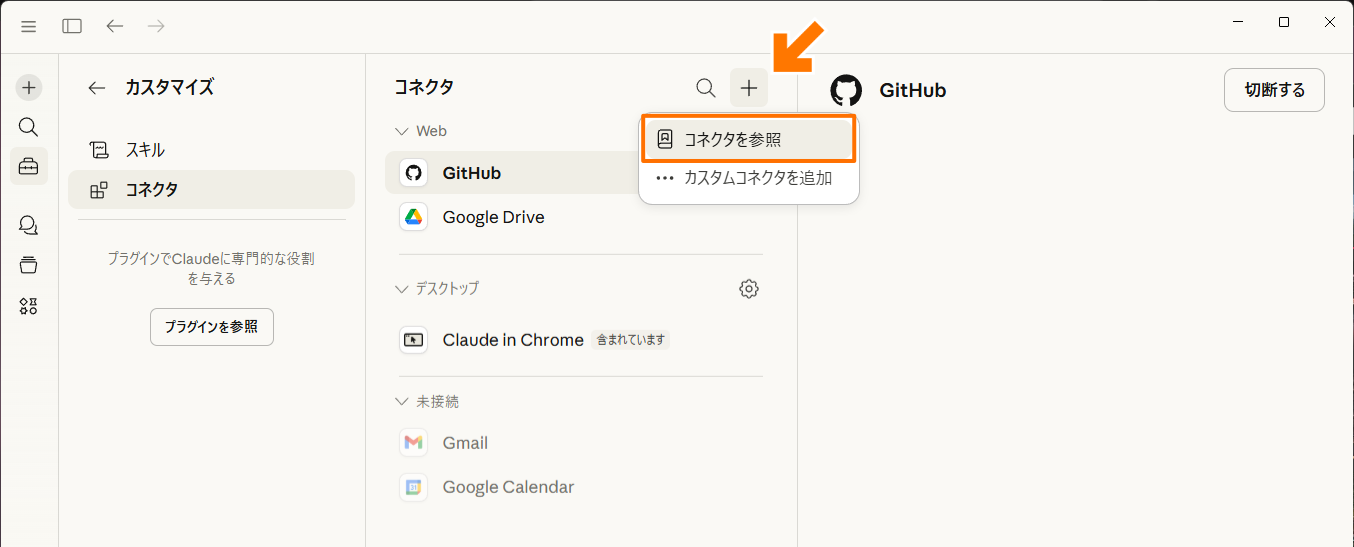Open search from the left rail
This screenshot has height=547, width=1354.
(x=29, y=127)
